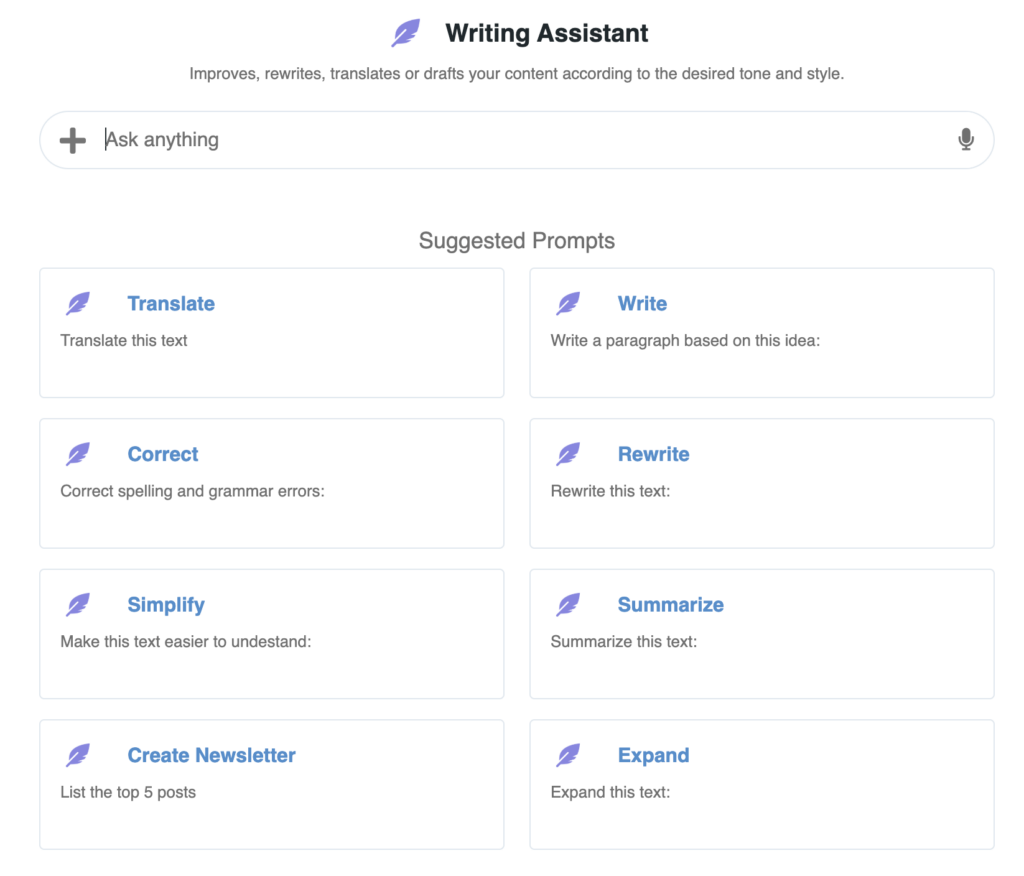Select the Correct prompt title
The image size is (1024, 876).
pyautogui.click(x=163, y=455)
